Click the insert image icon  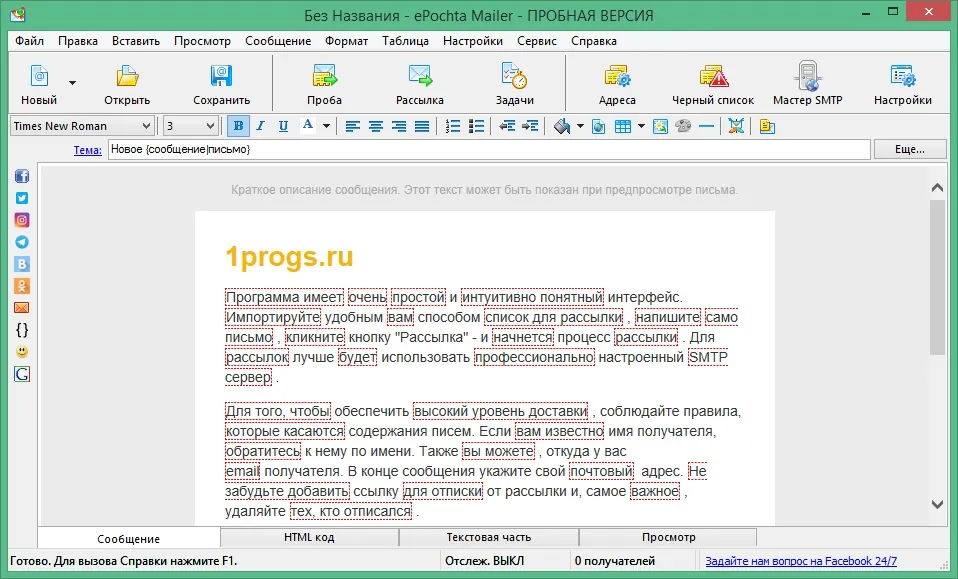click(x=660, y=126)
